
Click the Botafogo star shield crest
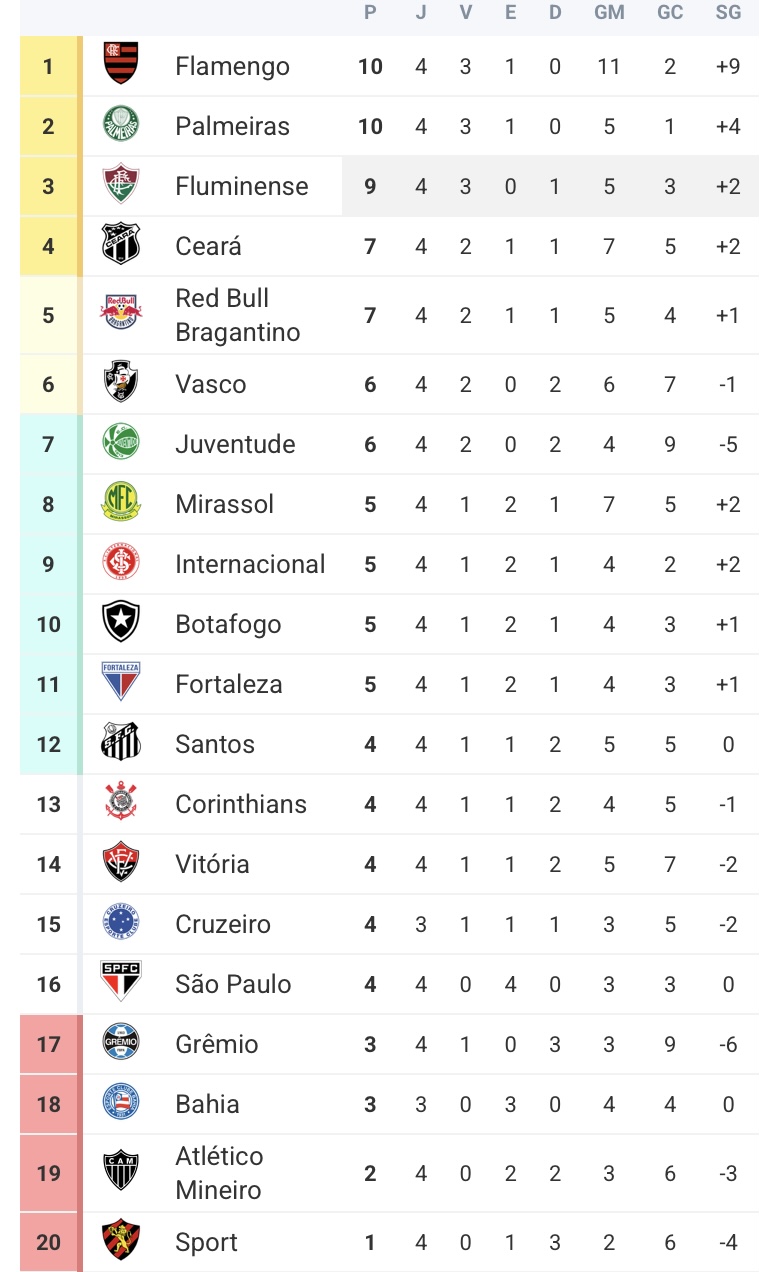pos(121,624)
